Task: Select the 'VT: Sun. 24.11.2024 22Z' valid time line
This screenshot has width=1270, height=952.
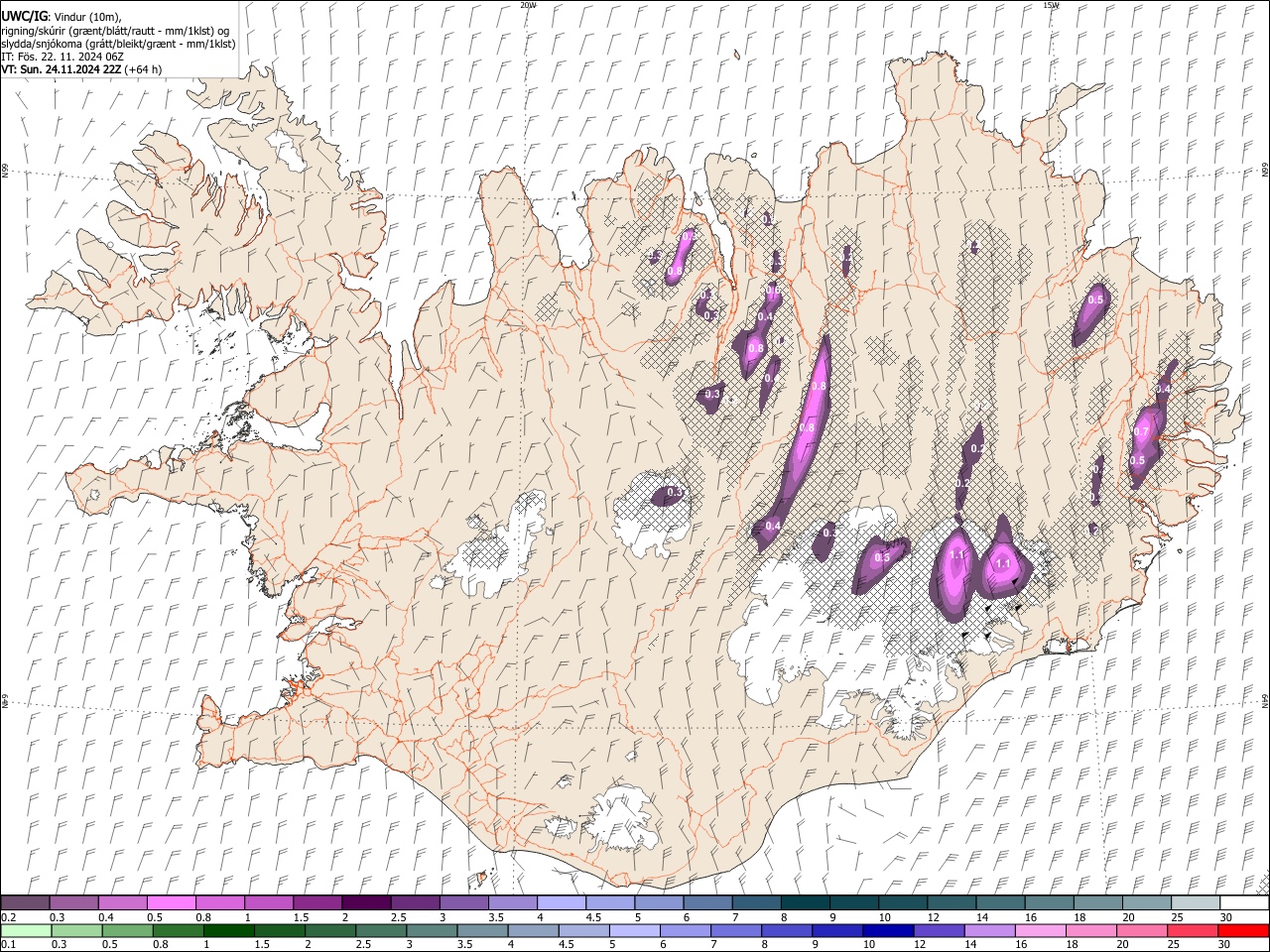Action: [62, 69]
